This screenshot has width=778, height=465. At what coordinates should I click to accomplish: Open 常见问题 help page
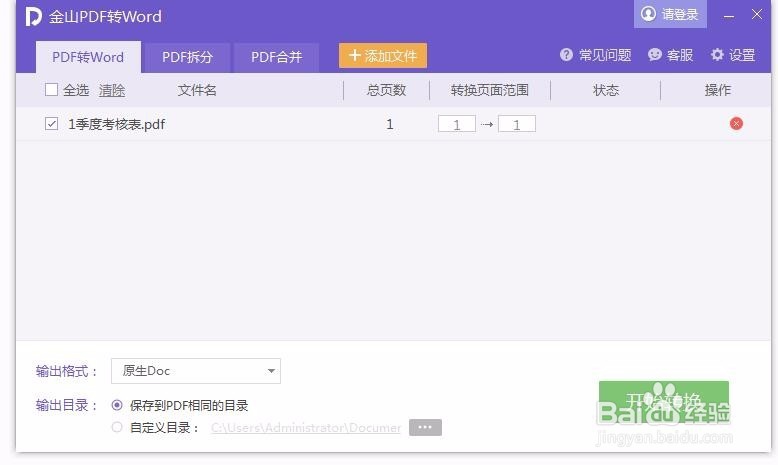click(595, 55)
